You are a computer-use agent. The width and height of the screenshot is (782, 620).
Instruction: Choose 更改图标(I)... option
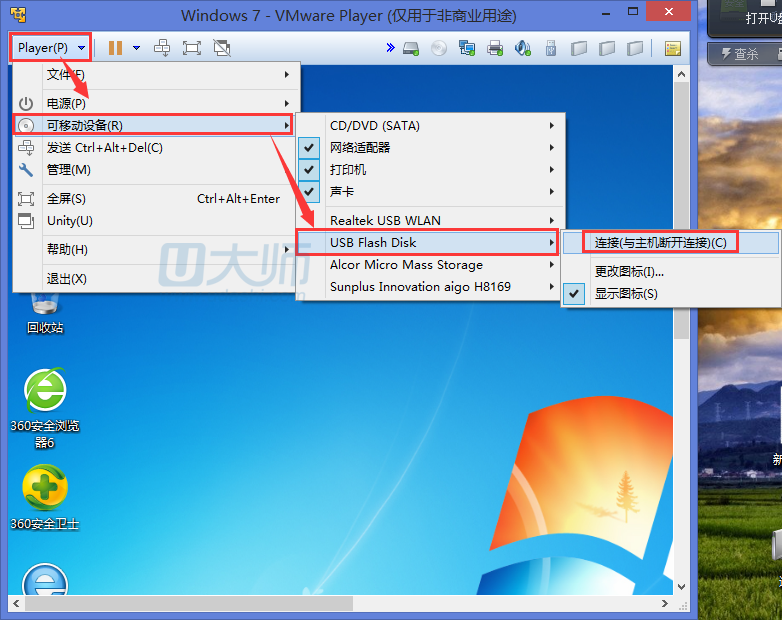tap(671, 272)
